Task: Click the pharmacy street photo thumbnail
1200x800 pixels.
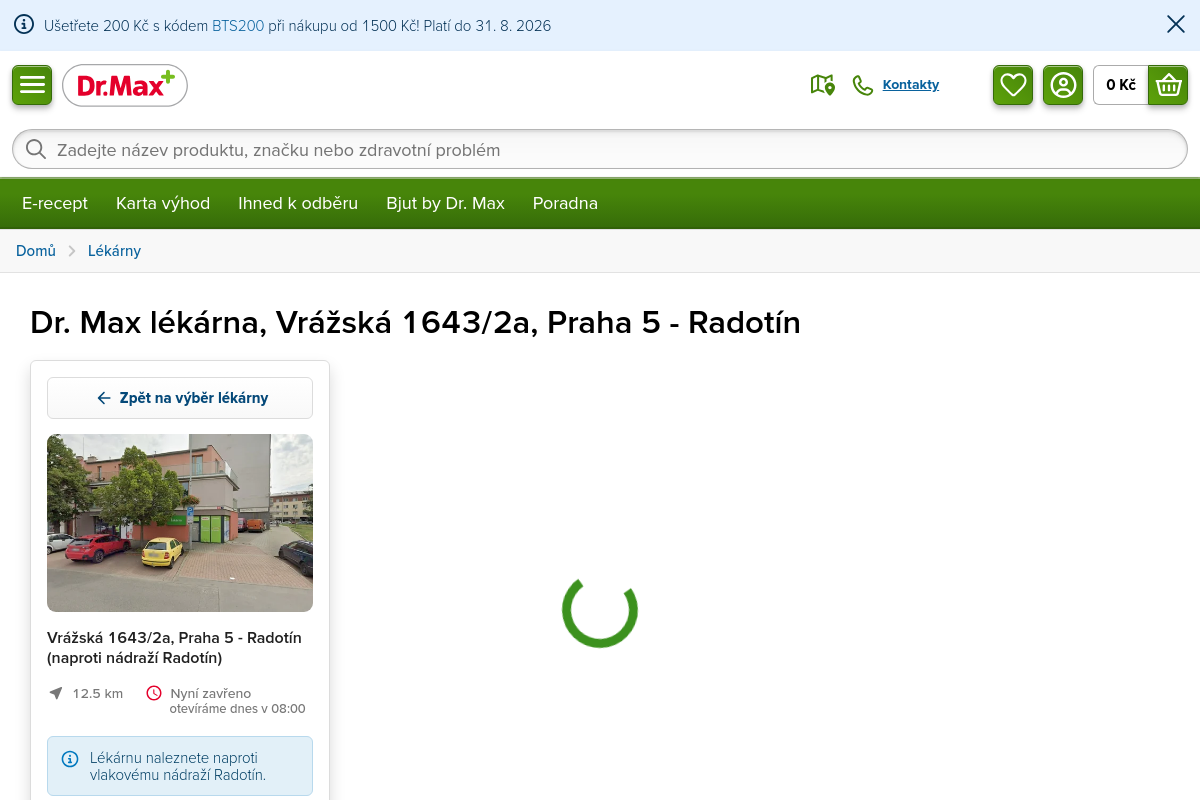Action: (180, 523)
